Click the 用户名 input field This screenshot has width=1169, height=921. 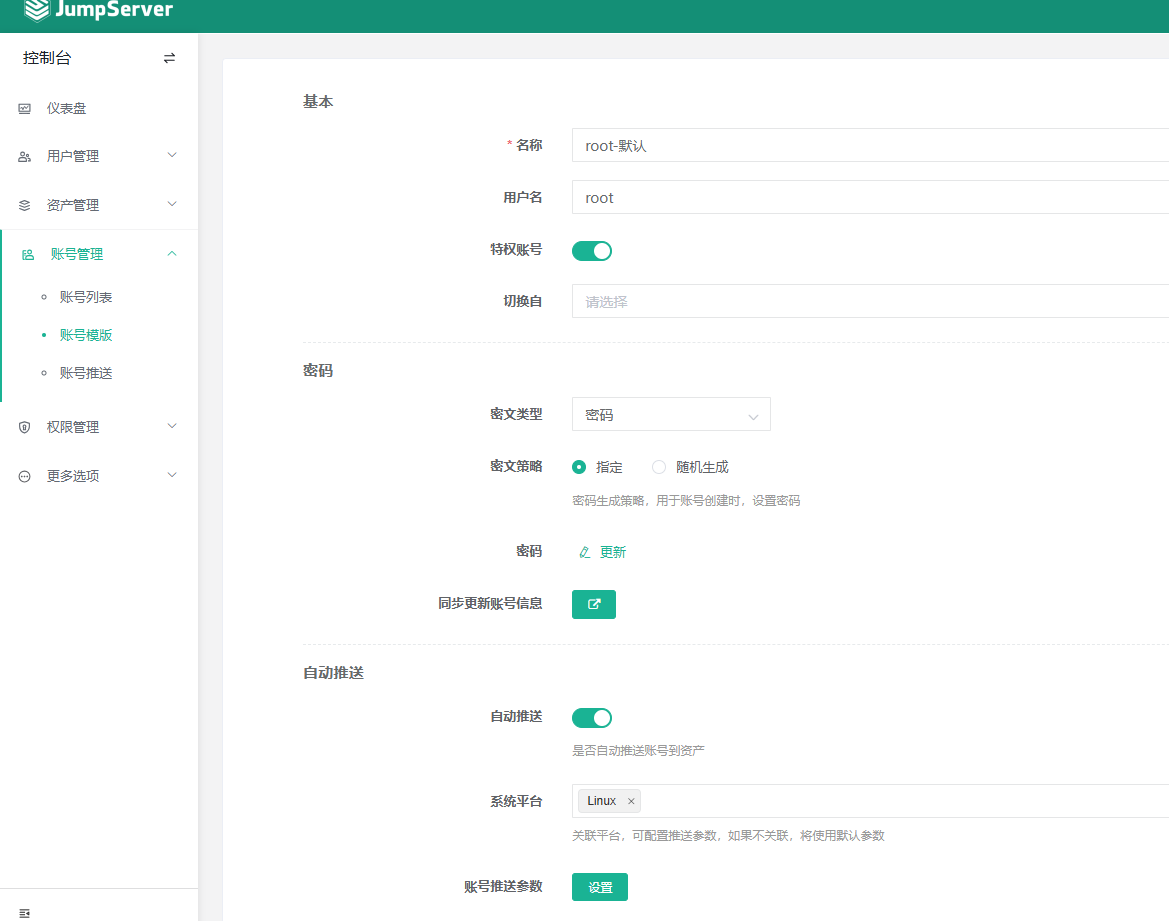coord(870,198)
